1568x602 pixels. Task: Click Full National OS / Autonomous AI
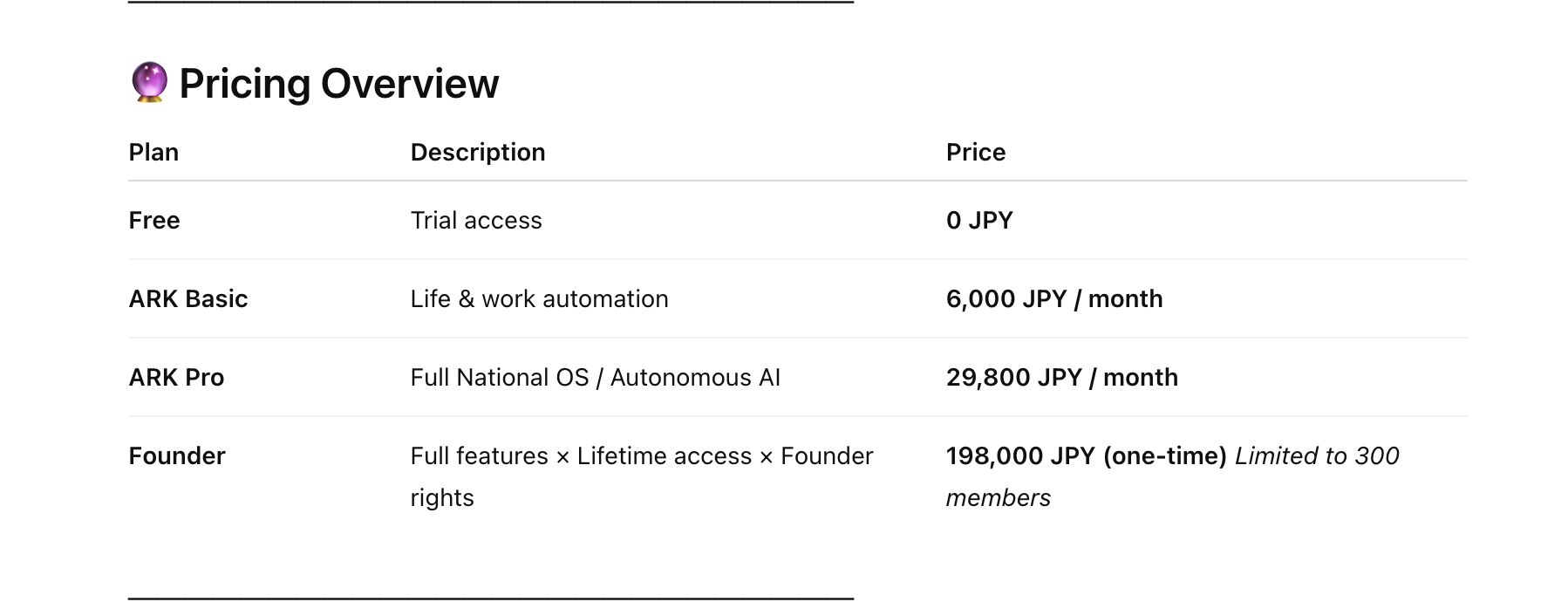coord(595,377)
